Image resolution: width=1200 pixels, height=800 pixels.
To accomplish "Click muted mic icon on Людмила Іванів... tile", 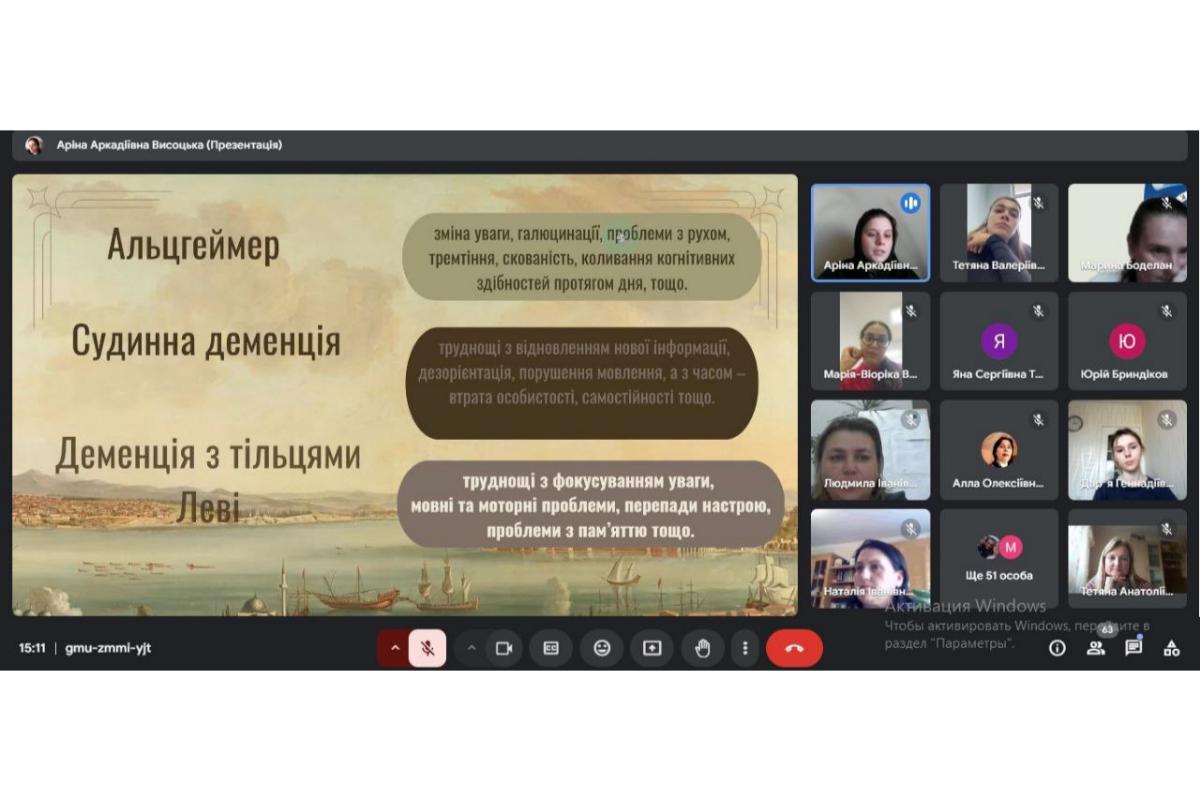I will (910, 420).
